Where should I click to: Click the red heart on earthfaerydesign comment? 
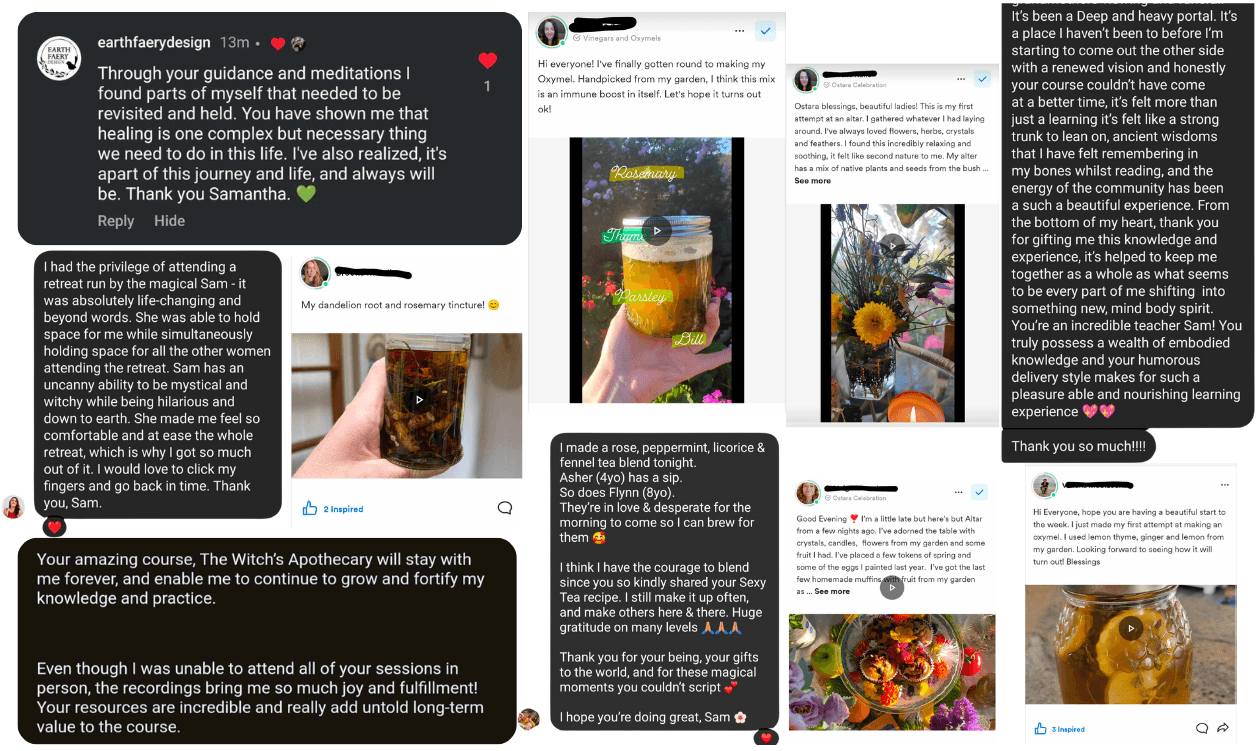coord(488,61)
